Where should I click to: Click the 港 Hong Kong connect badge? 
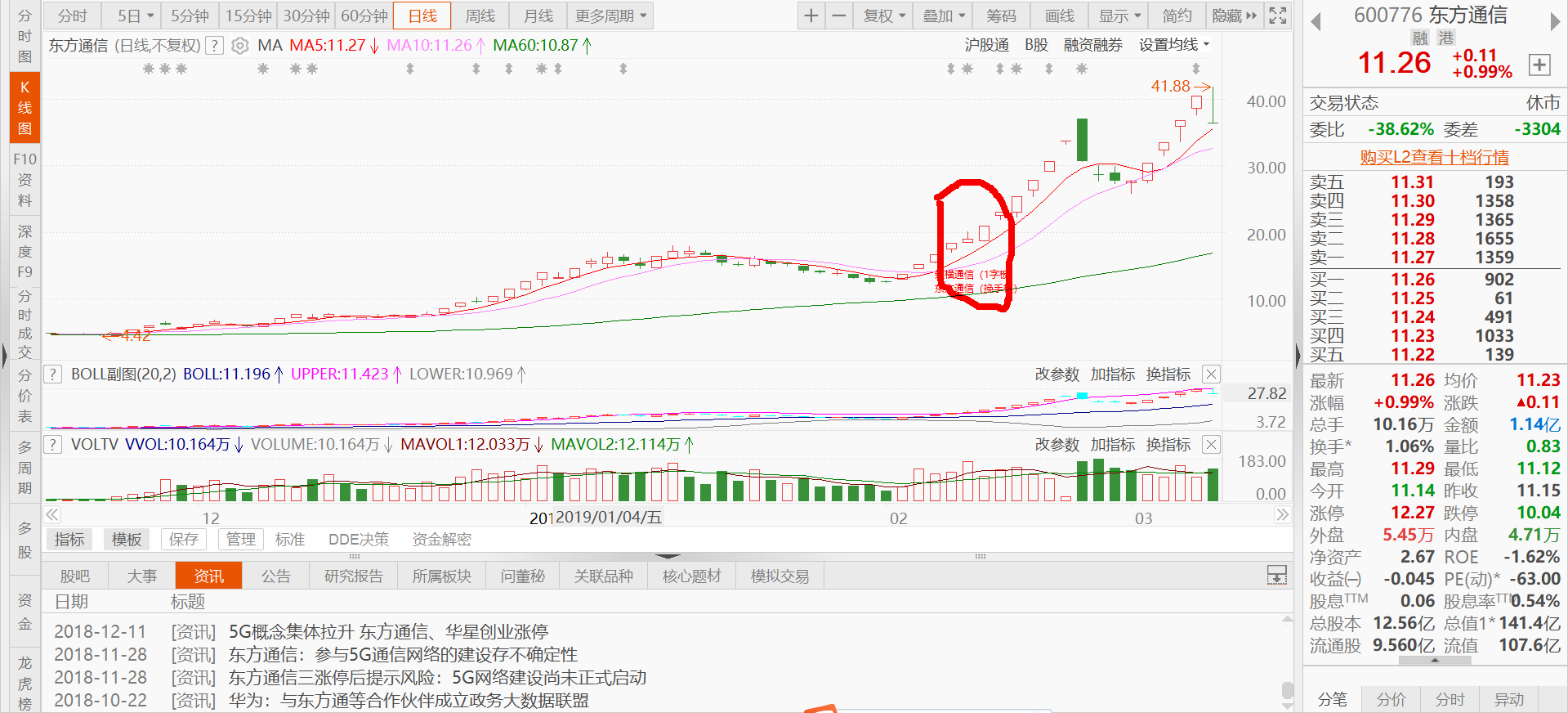coord(1446,38)
